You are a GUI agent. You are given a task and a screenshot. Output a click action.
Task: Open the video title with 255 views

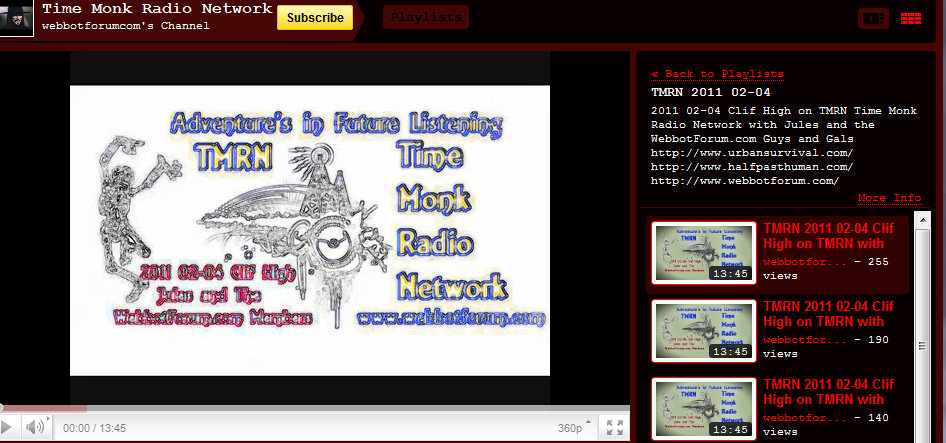tap(828, 236)
